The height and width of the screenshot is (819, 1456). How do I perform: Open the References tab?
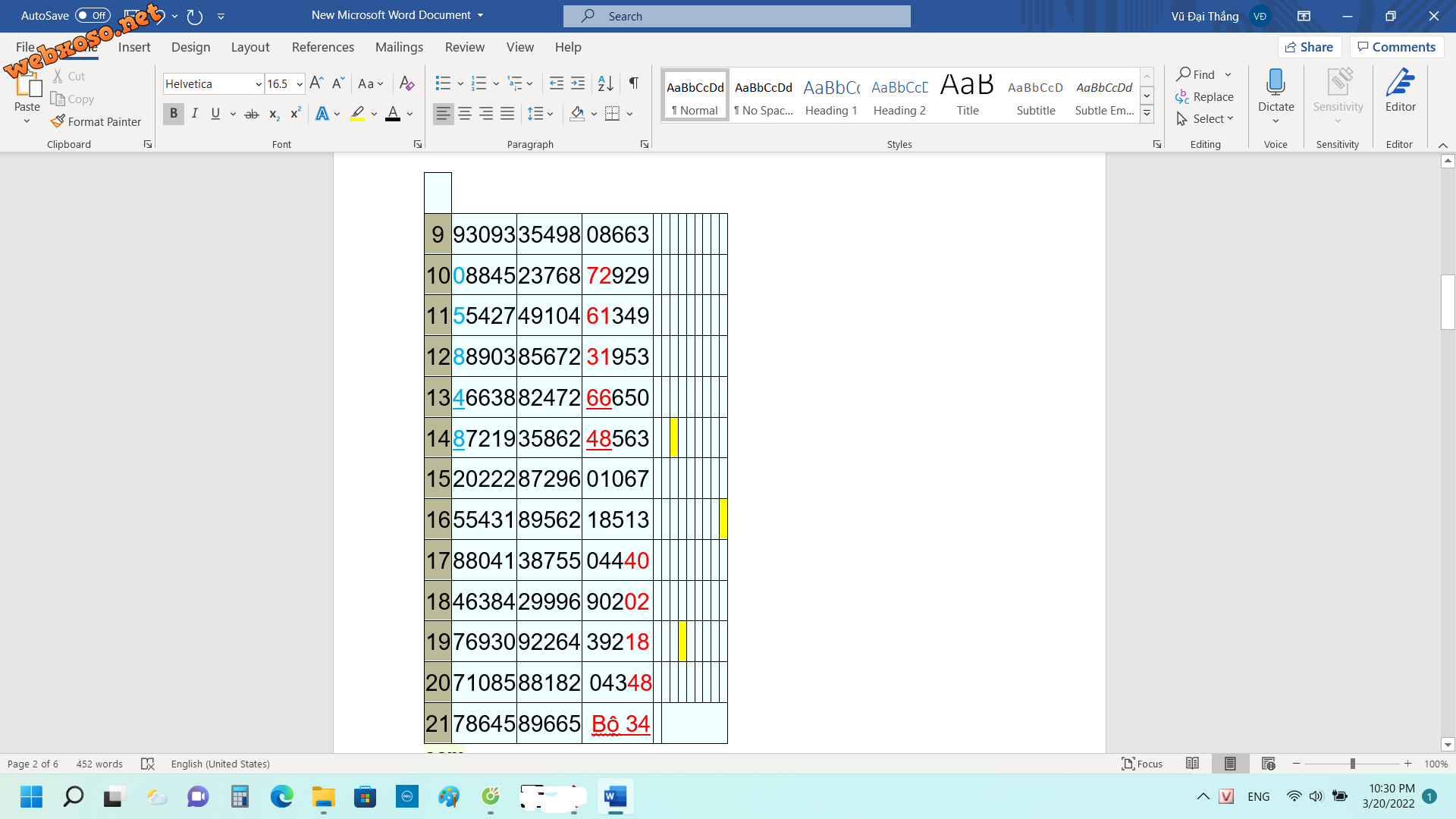(323, 47)
